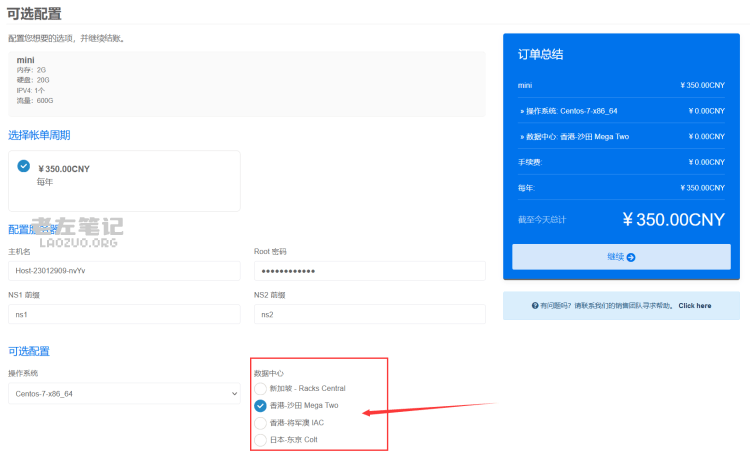Click the NS2 前缀 input field
Screen dimensions: 750x455
[369, 314]
